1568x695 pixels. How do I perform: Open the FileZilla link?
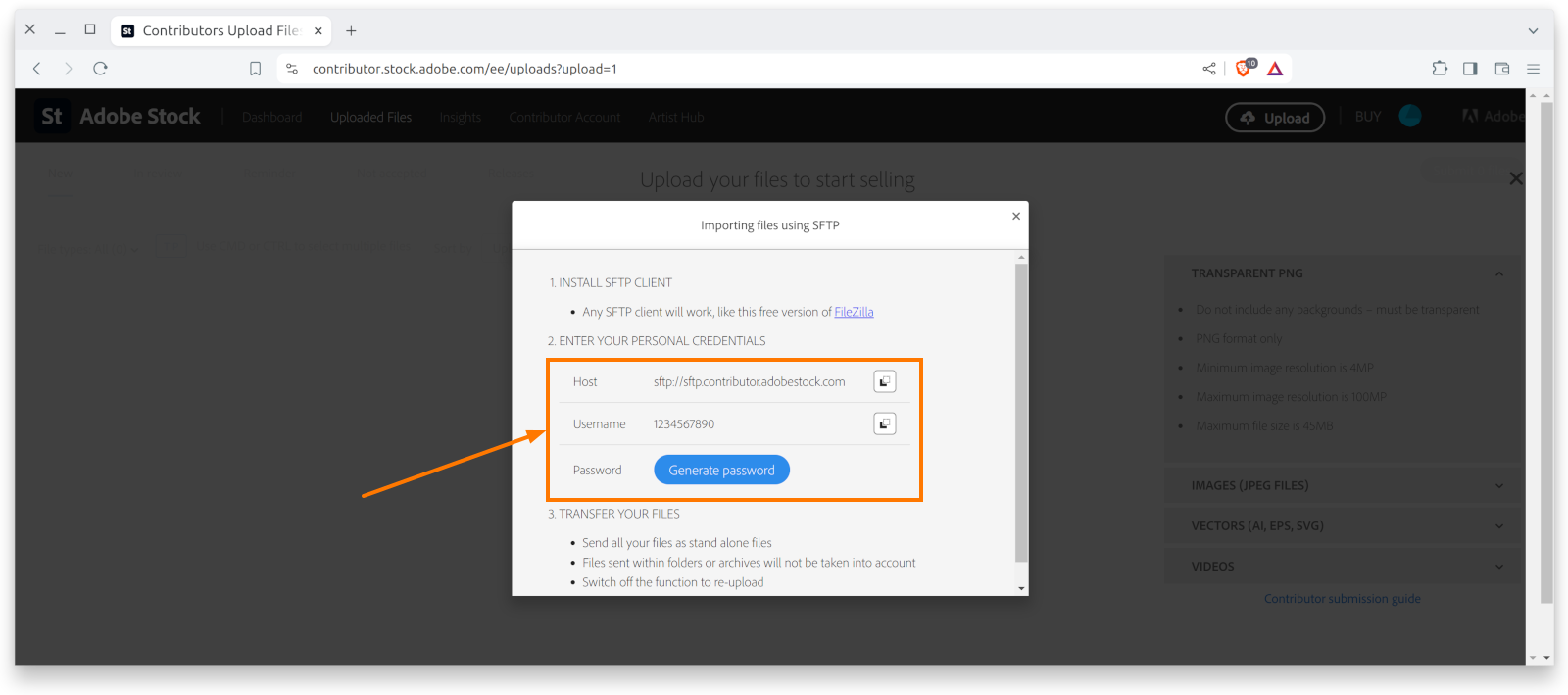tap(854, 312)
